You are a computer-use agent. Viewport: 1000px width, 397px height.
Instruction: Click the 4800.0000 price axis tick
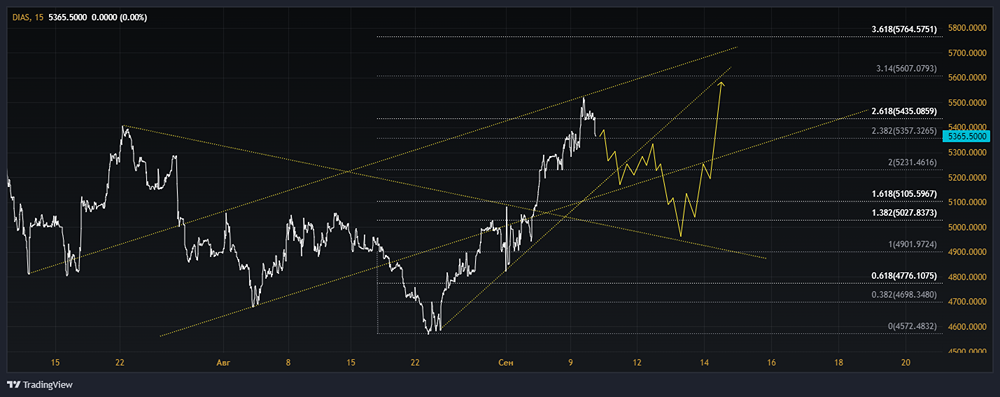click(968, 277)
